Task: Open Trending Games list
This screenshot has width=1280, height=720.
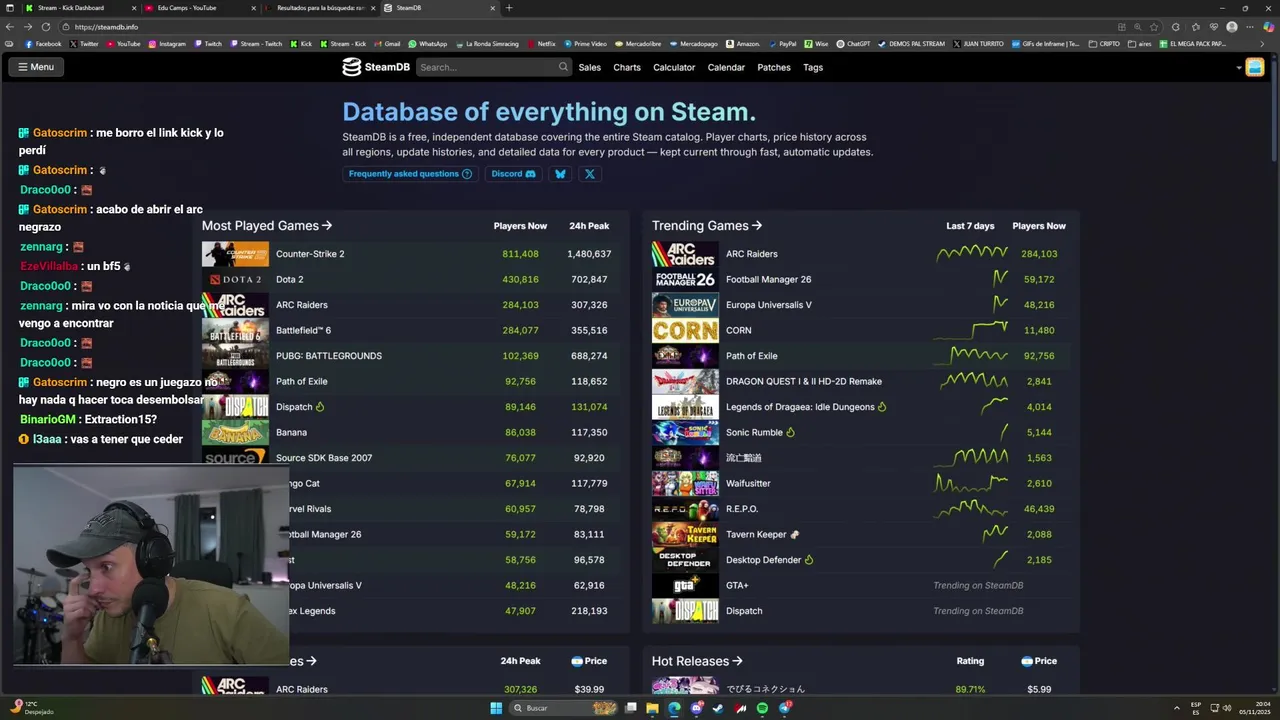Action: [x=707, y=226]
